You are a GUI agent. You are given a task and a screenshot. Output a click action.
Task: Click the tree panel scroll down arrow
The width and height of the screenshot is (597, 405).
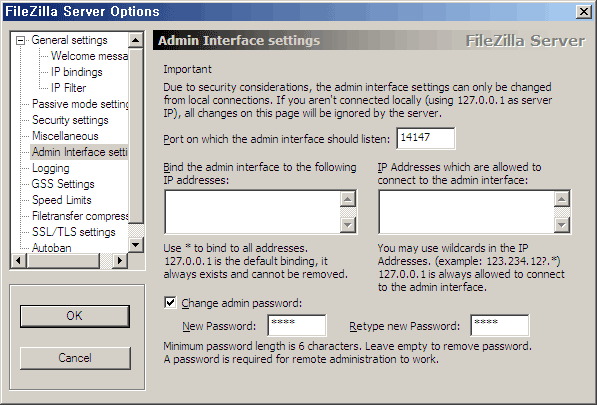(x=136, y=244)
